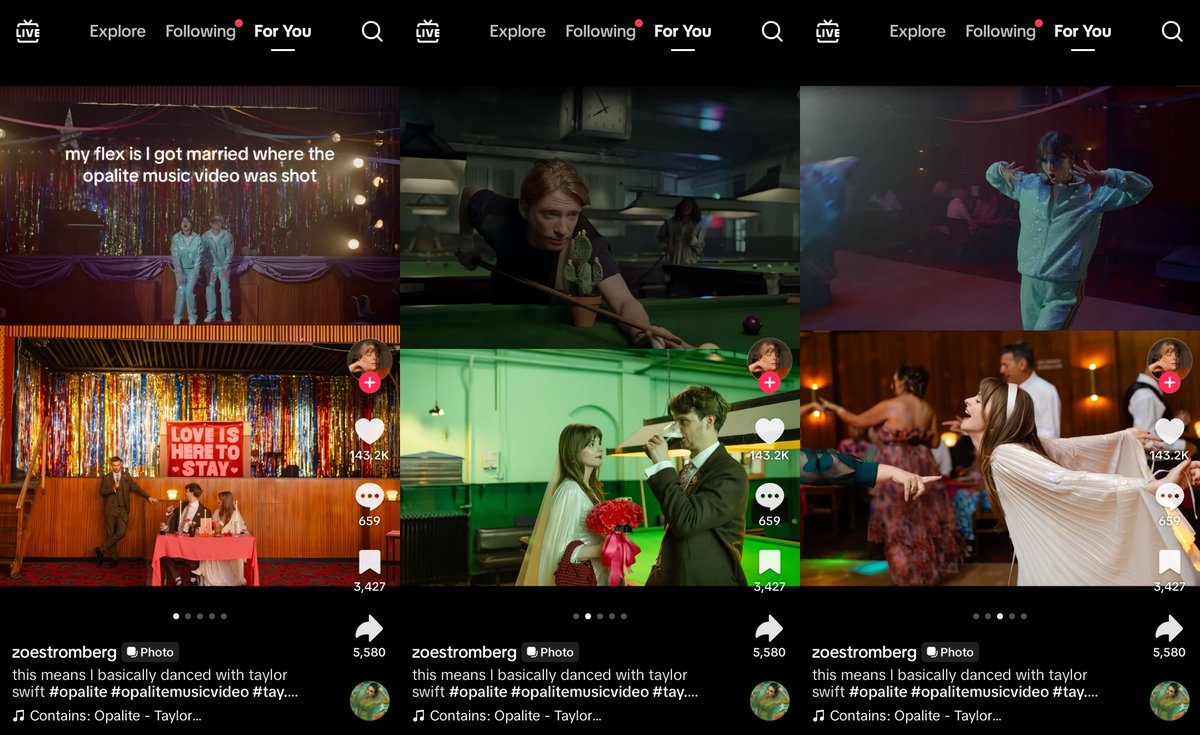Tap Photo badge on tinsel-curtain screen

150,652
